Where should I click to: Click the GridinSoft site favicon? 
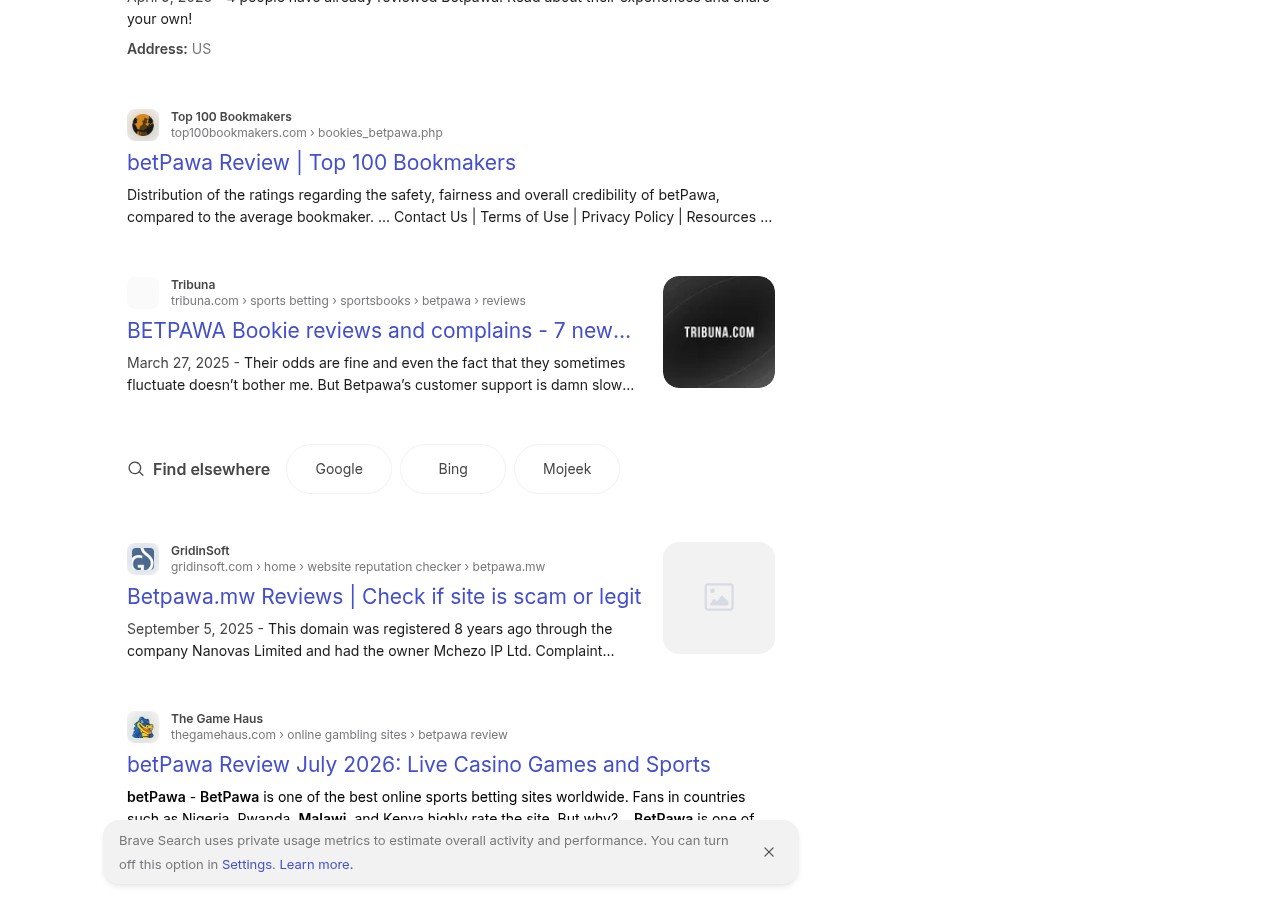(x=143, y=559)
